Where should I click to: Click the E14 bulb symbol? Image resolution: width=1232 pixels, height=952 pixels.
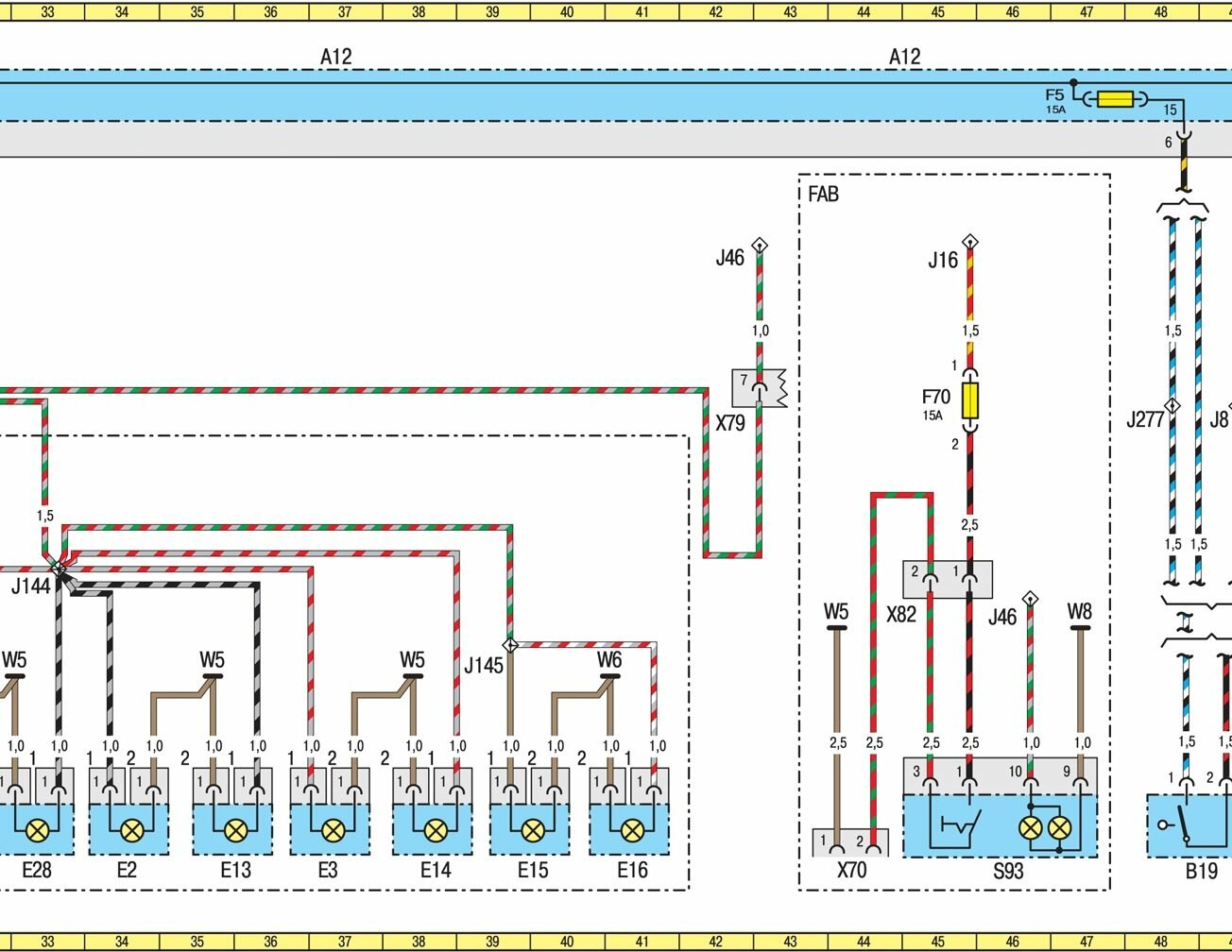[x=436, y=831]
